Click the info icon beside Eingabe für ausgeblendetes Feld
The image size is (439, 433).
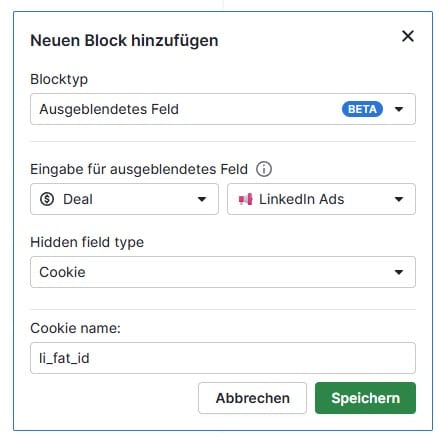(x=264, y=169)
